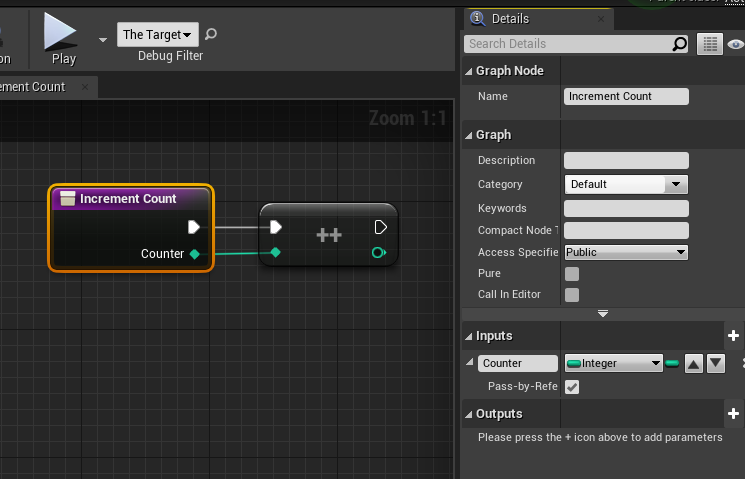Open the property matrix grid view button
This screenshot has height=479, width=745.
(x=709, y=44)
